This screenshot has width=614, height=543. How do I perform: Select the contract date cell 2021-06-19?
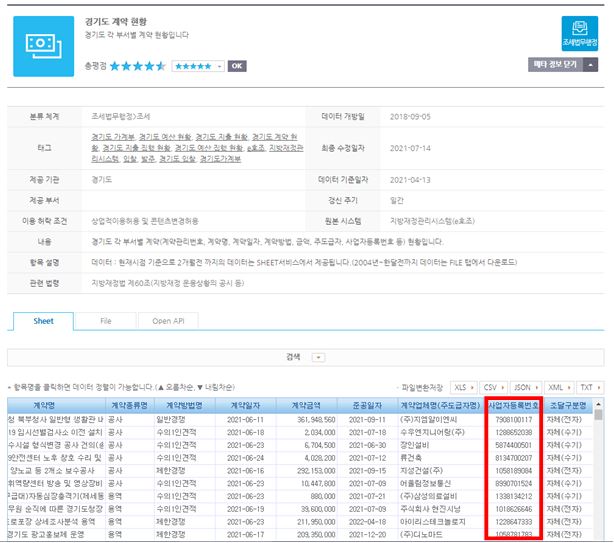tap(246, 509)
